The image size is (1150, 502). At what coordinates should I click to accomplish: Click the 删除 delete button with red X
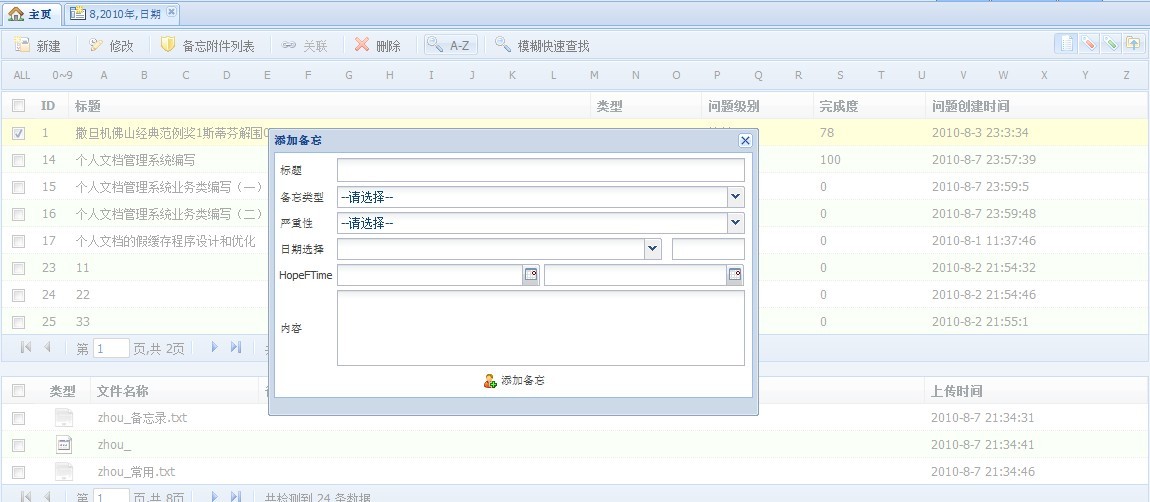[x=378, y=46]
